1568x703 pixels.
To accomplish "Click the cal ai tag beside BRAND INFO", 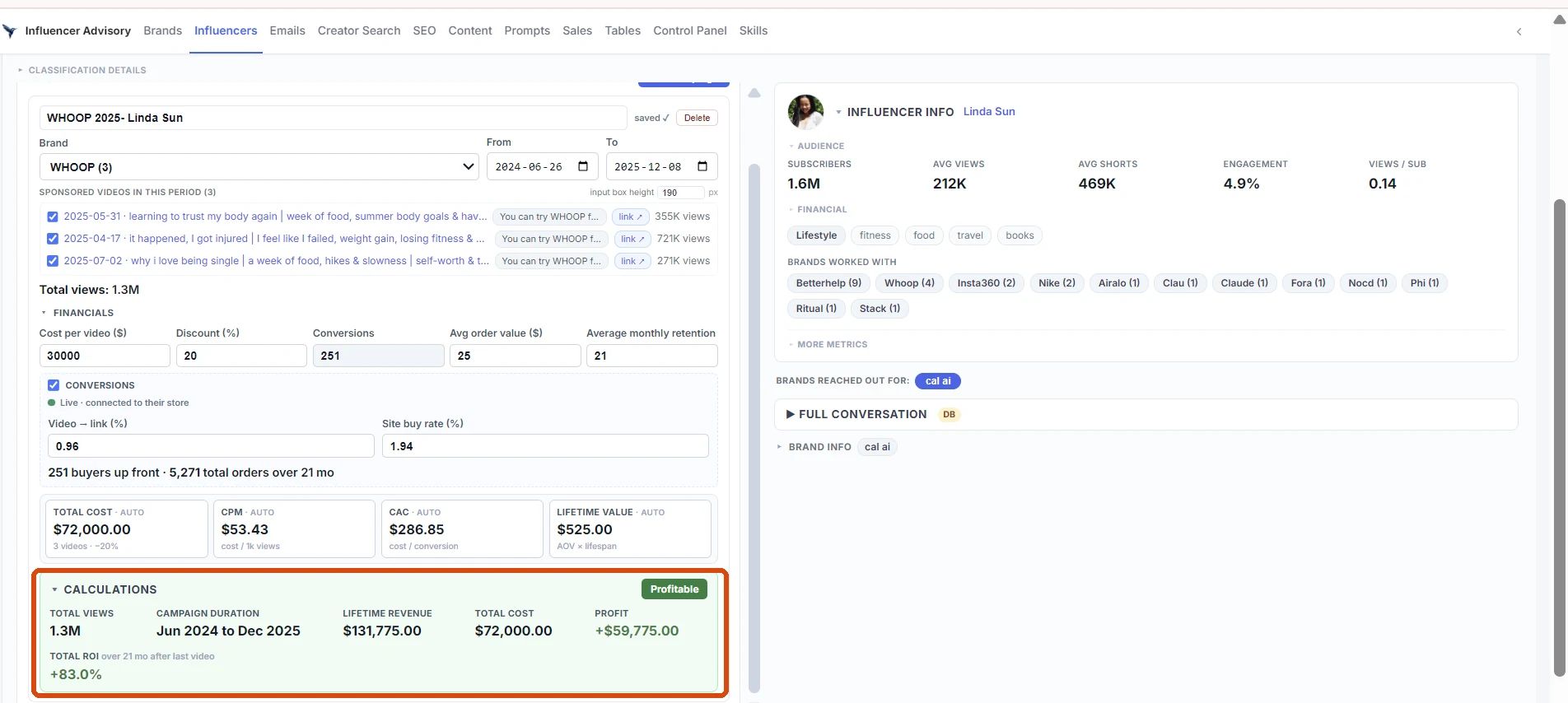I will pos(877,447).
